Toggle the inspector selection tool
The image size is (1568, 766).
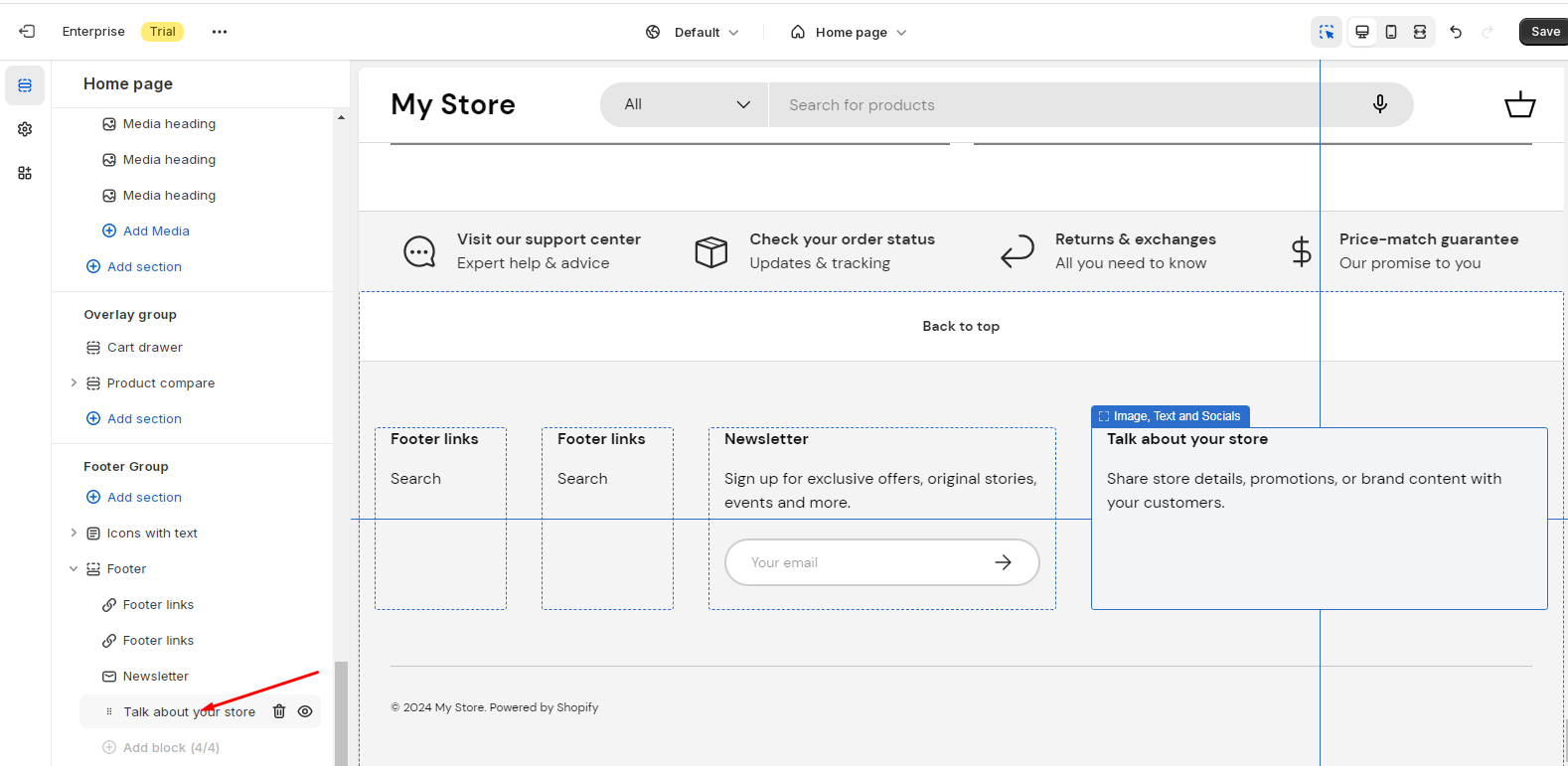[1327, 32]
